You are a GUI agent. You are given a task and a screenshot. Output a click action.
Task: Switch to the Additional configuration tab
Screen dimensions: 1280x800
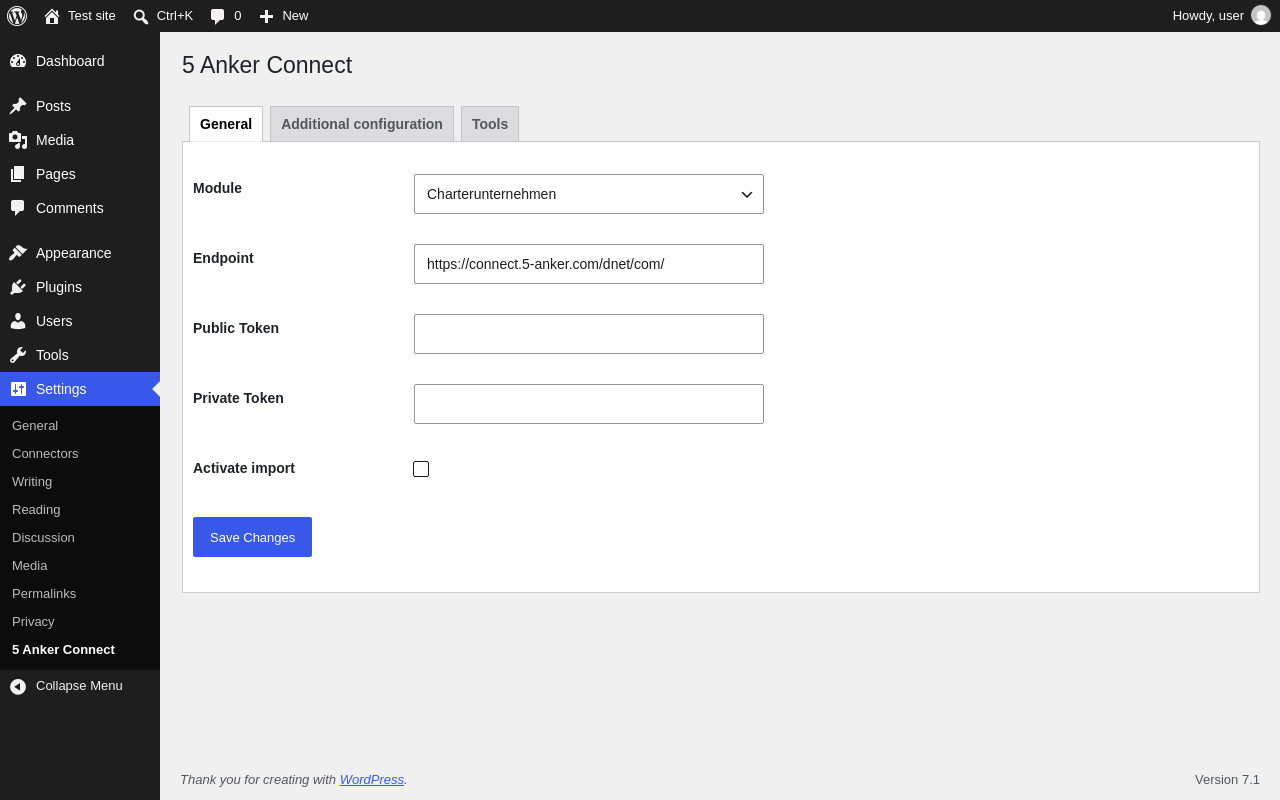[x=362, y=124]
